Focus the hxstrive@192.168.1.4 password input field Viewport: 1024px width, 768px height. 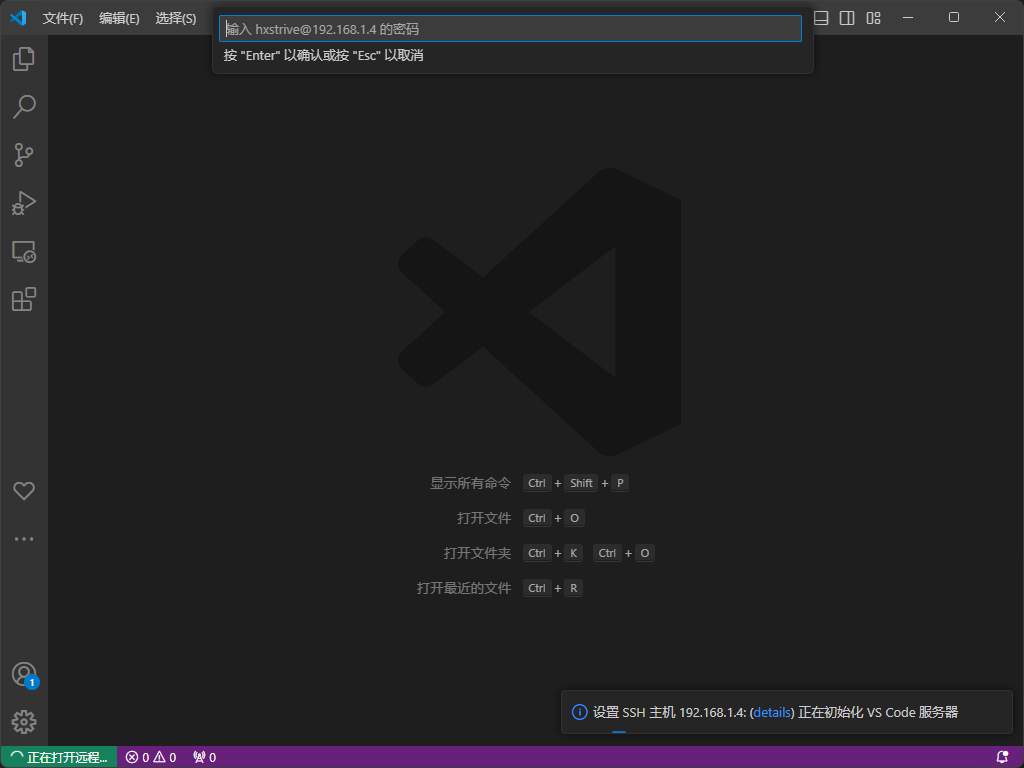tap(510, 29)
